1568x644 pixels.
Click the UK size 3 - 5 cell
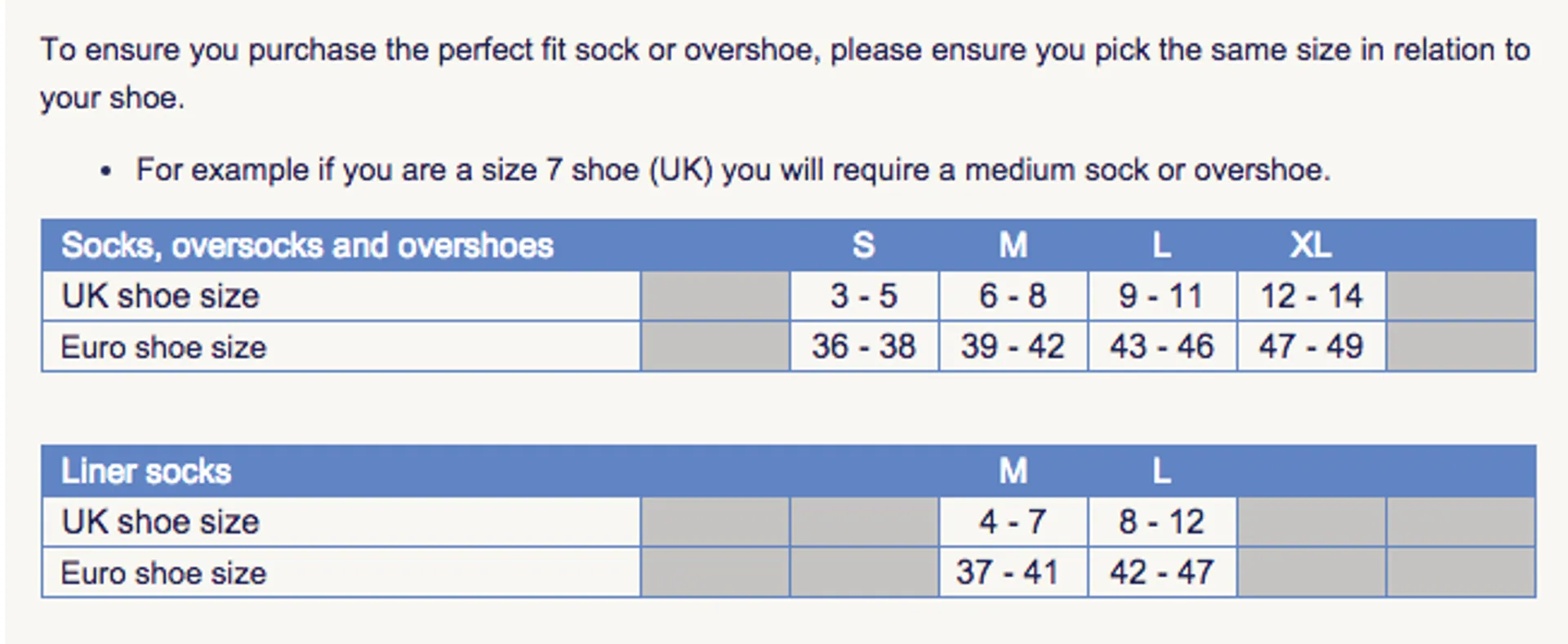(x=864, y=295)
